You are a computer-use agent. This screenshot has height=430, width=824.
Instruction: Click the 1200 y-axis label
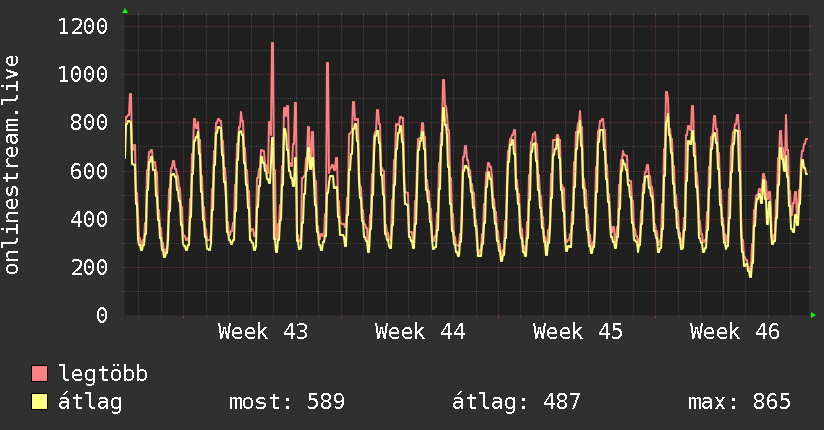pyautogui.click(x=83, y=26)
